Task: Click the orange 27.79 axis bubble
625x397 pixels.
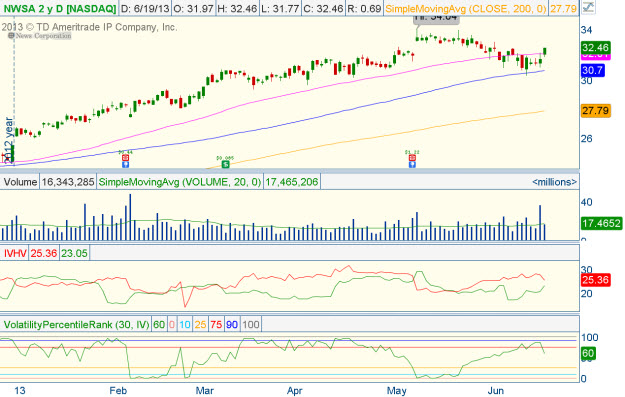Action: click(x=596, y=110)
